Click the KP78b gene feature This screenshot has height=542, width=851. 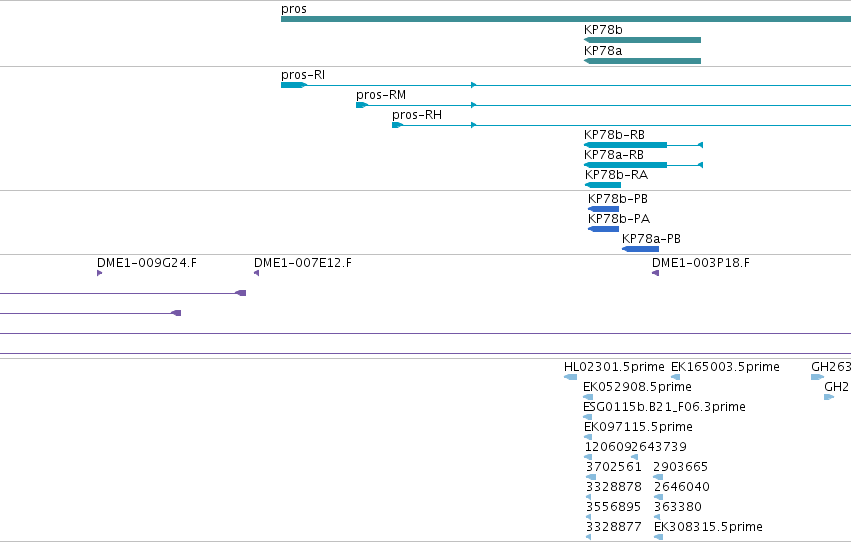pyautogui.click(x=642, y=40)
